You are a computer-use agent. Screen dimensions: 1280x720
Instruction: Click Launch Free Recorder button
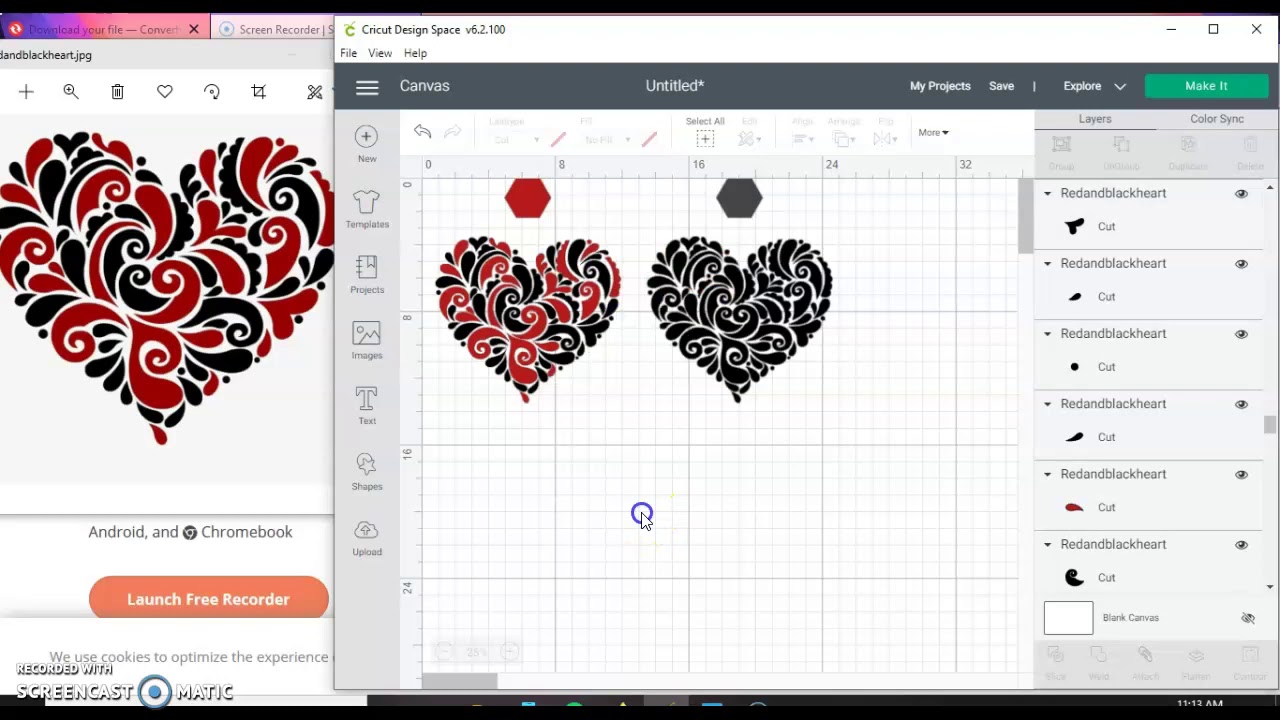pos(208,599)
